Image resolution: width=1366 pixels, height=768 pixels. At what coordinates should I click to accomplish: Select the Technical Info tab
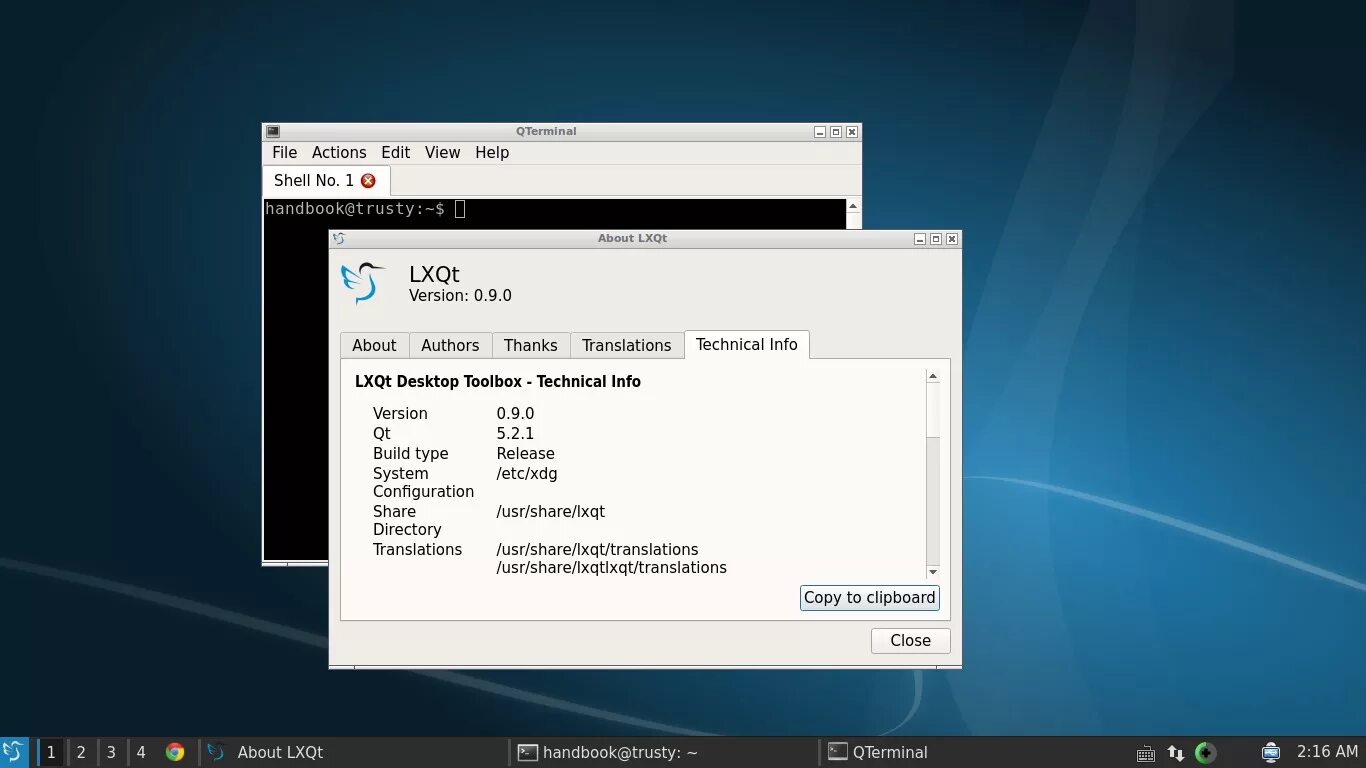[747, 344]
